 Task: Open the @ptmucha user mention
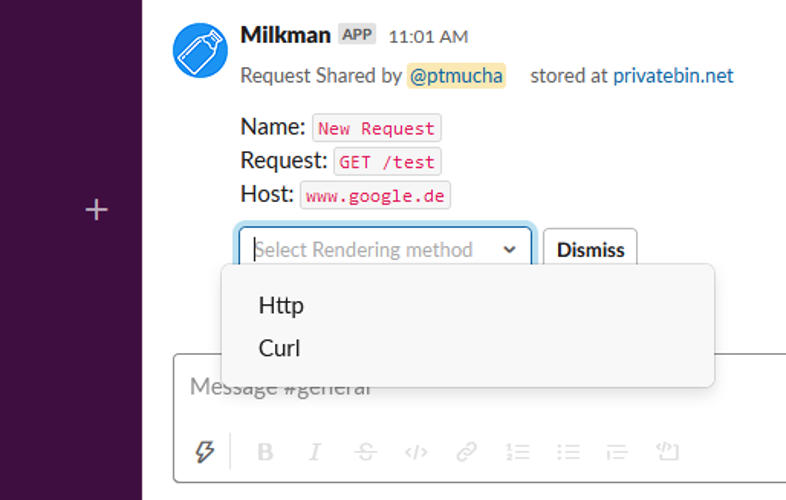(456, 76)
